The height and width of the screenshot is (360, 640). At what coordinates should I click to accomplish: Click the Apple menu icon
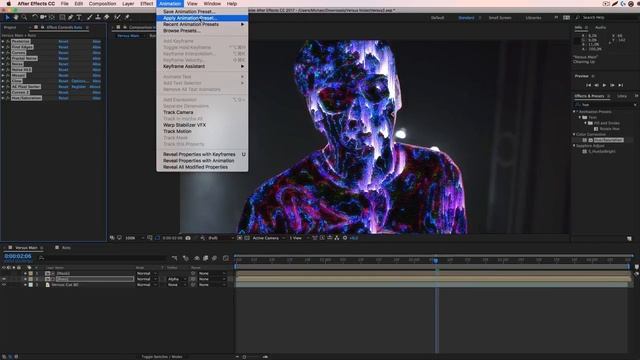coord(8,4)
